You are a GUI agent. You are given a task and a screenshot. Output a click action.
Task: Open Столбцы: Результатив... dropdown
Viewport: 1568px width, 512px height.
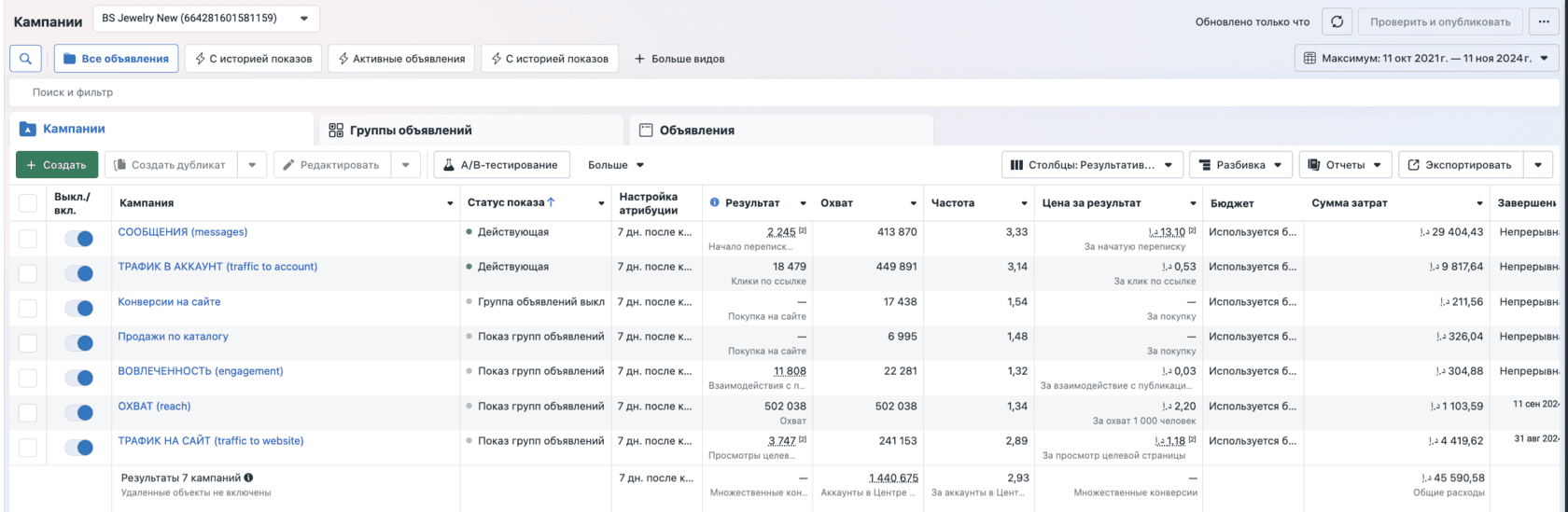pos(1092,165)
